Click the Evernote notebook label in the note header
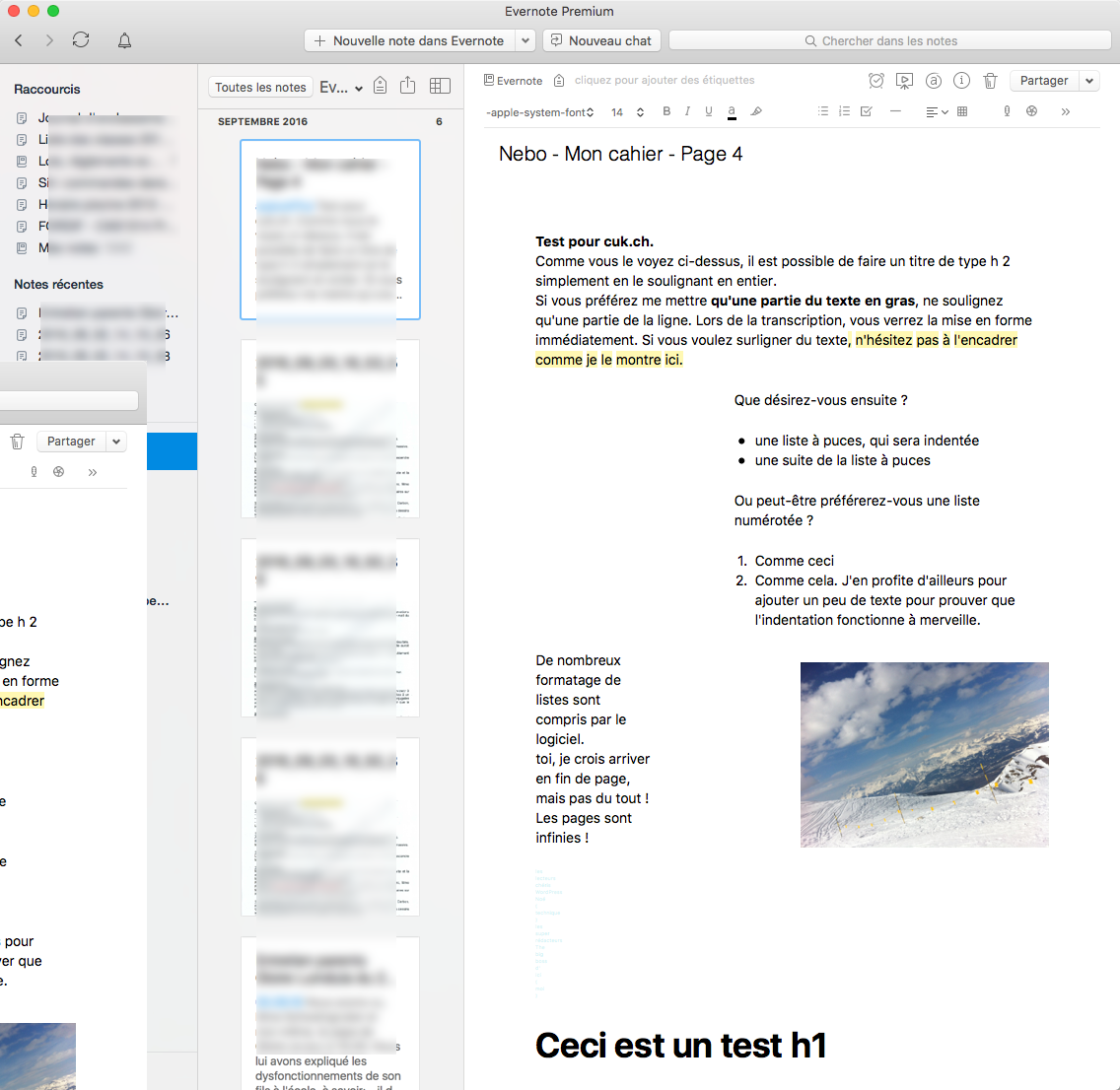 point(514,81)
